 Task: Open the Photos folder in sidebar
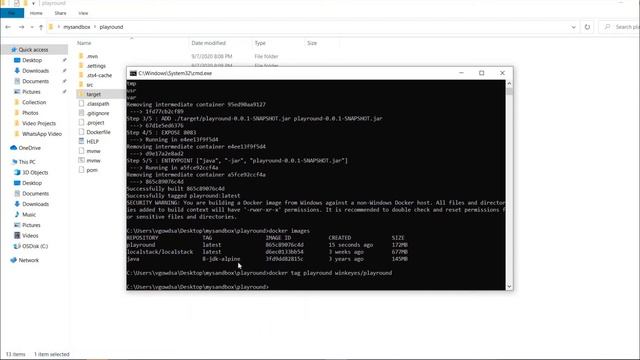tap(30, 113)
